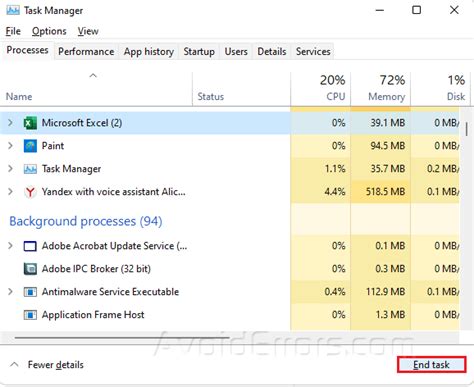Click the 0.4% CPU cell

pos(320,292)
